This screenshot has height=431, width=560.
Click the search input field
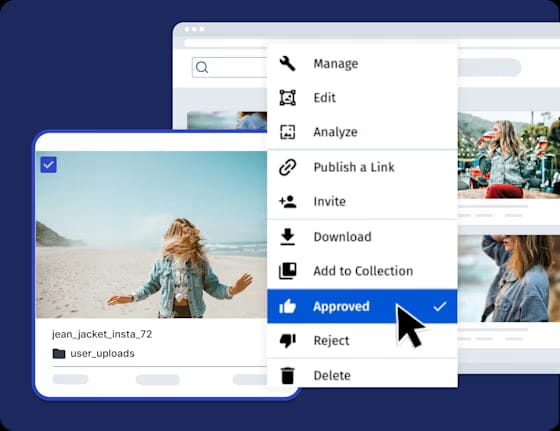[x=230, y=67]
